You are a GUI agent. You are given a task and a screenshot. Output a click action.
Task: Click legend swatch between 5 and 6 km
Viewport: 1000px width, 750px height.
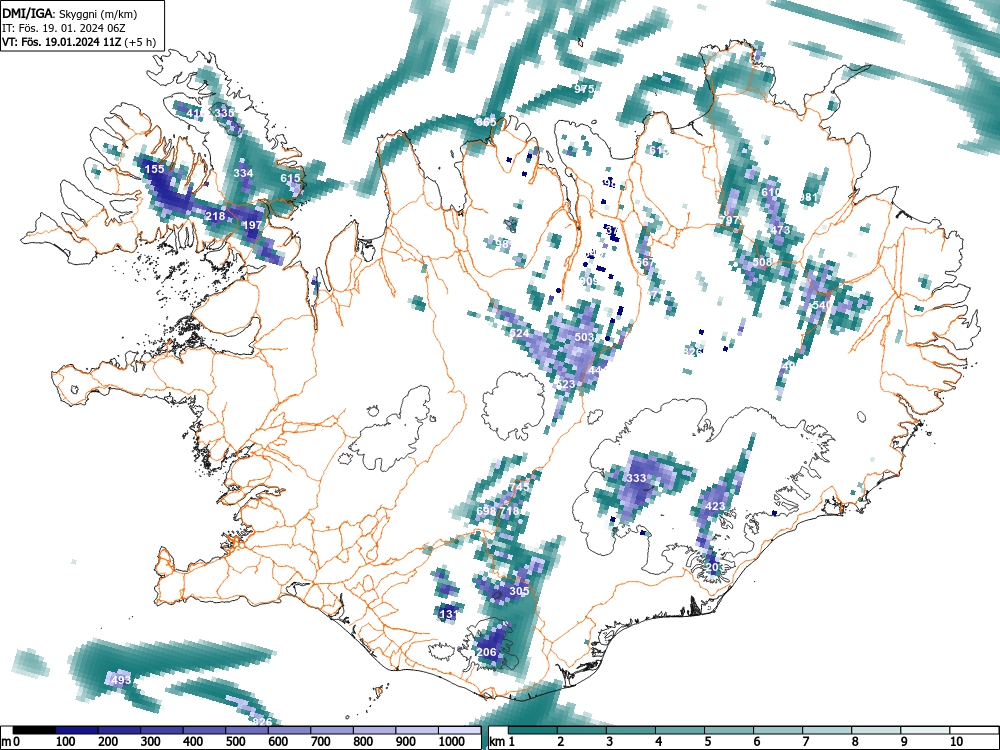click(729, 730)
